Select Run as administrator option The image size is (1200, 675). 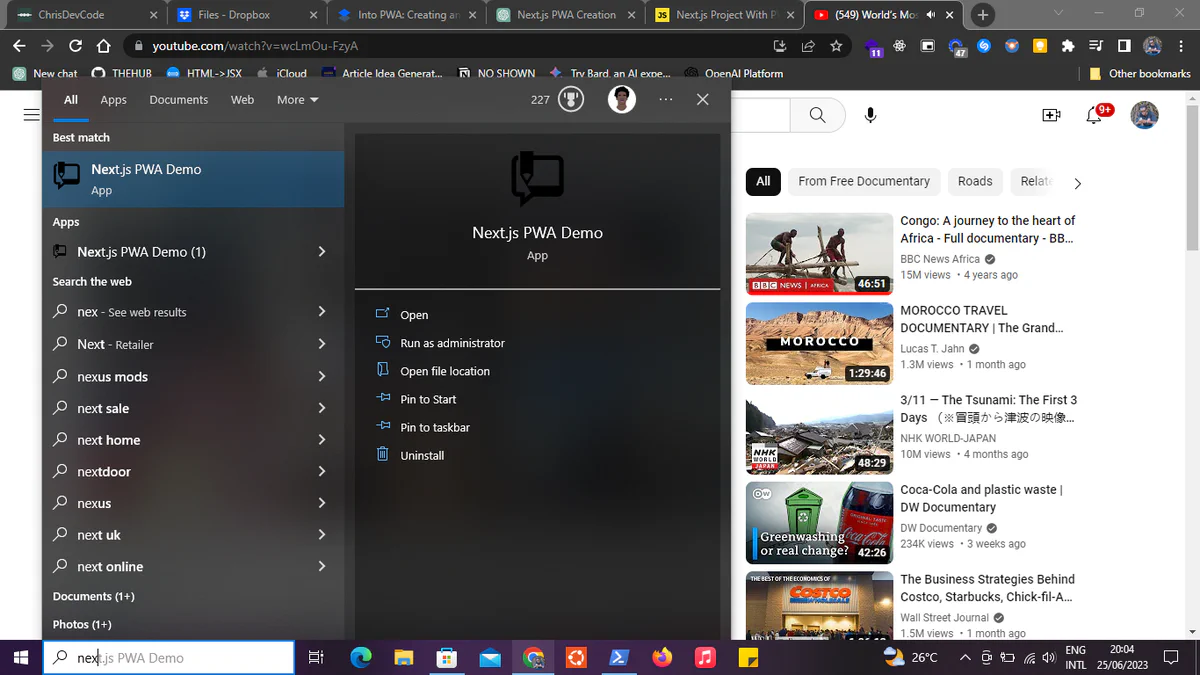(452, 343)
